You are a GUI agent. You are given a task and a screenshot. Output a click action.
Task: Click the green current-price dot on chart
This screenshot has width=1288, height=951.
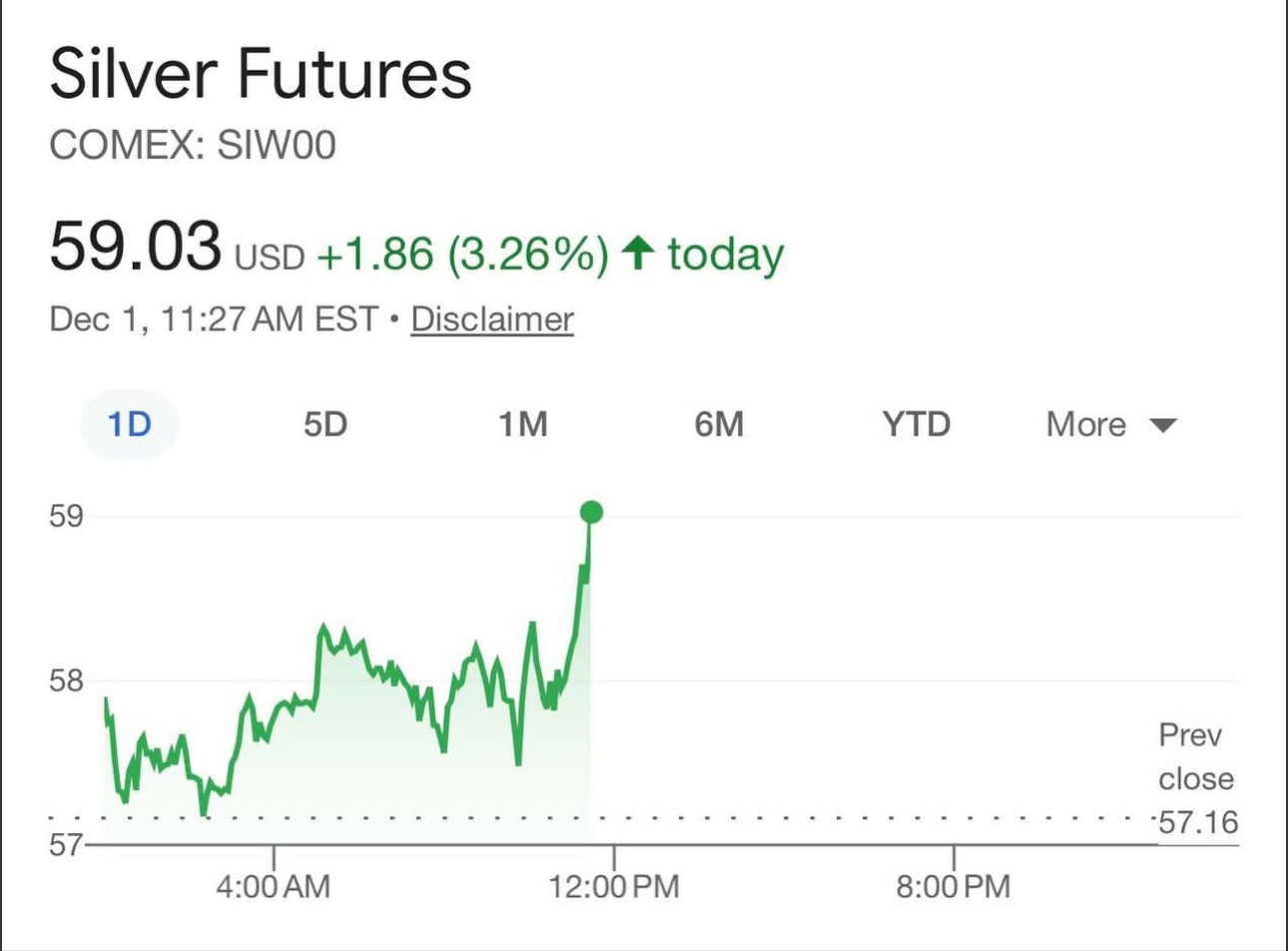tap(591, 512)
